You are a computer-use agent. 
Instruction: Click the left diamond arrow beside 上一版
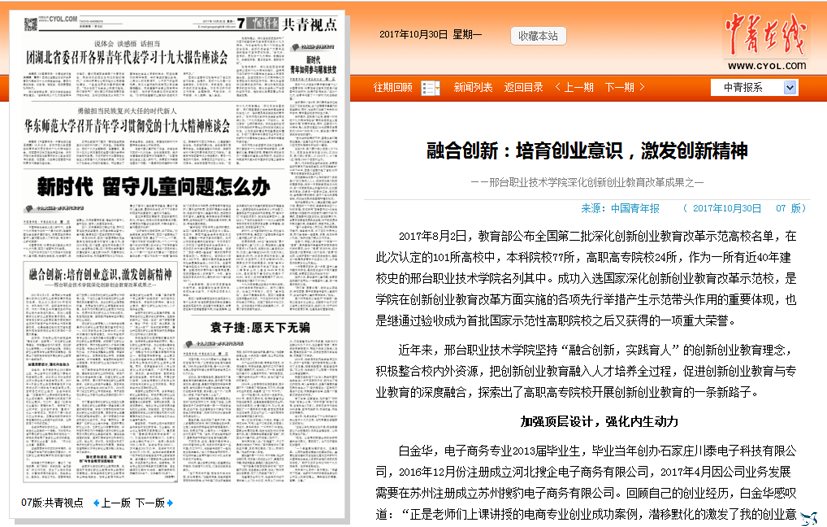(96, 503)
